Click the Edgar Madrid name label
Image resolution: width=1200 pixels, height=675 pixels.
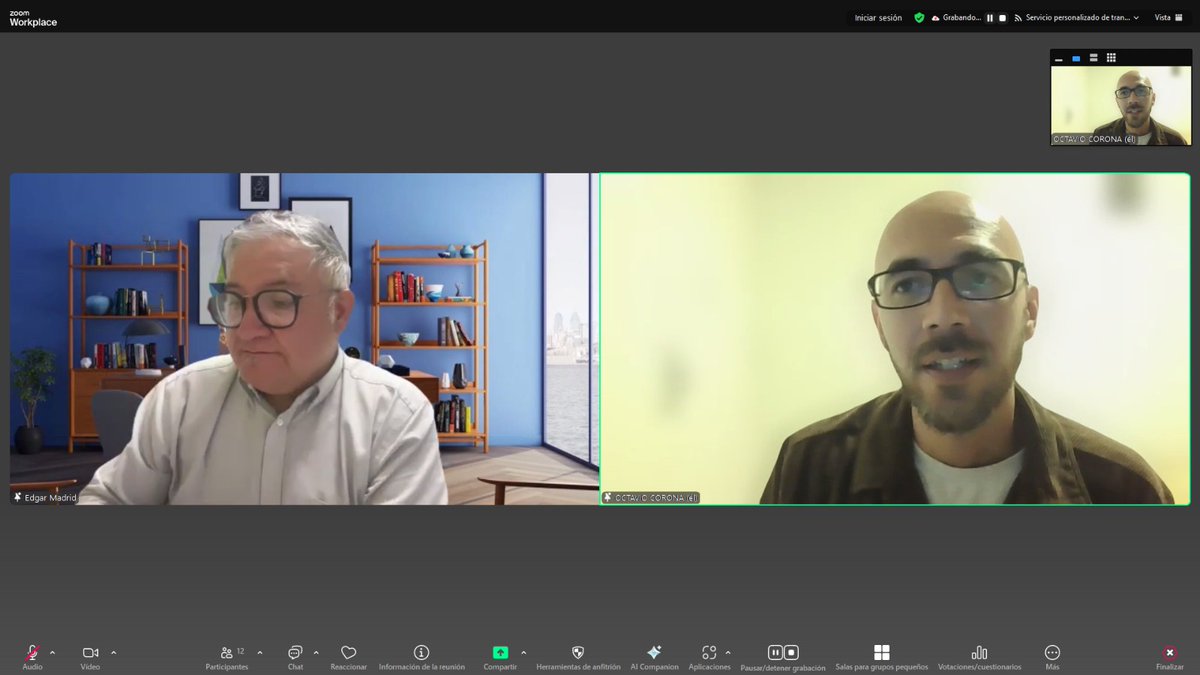45,497
